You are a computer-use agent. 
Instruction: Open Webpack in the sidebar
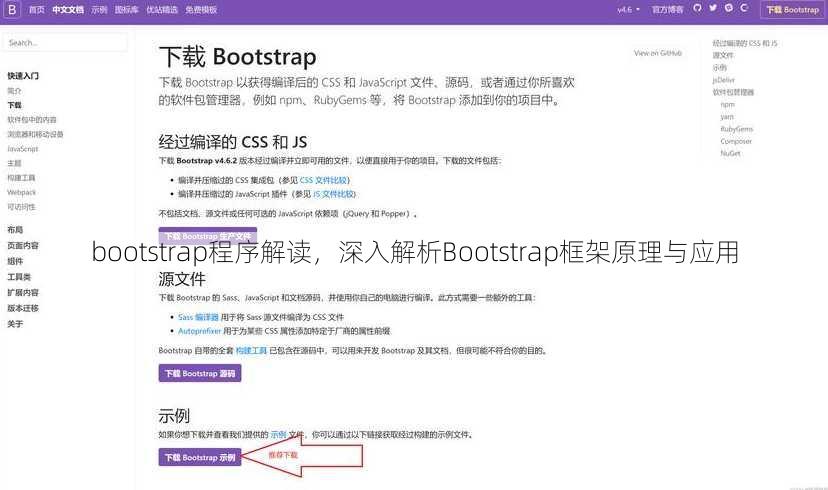pos(22,192)
